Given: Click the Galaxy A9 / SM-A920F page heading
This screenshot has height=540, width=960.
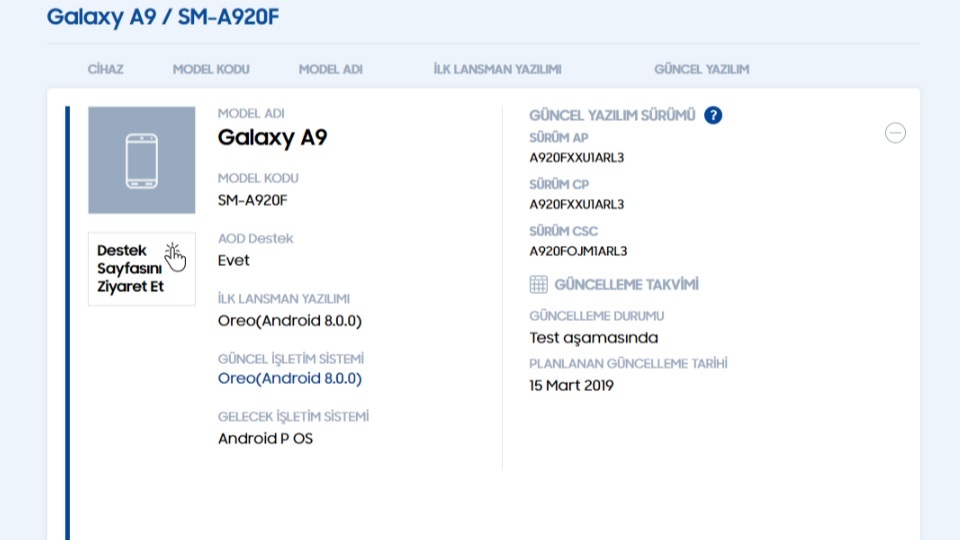Looking at the screenshot, I should point(163,17).
